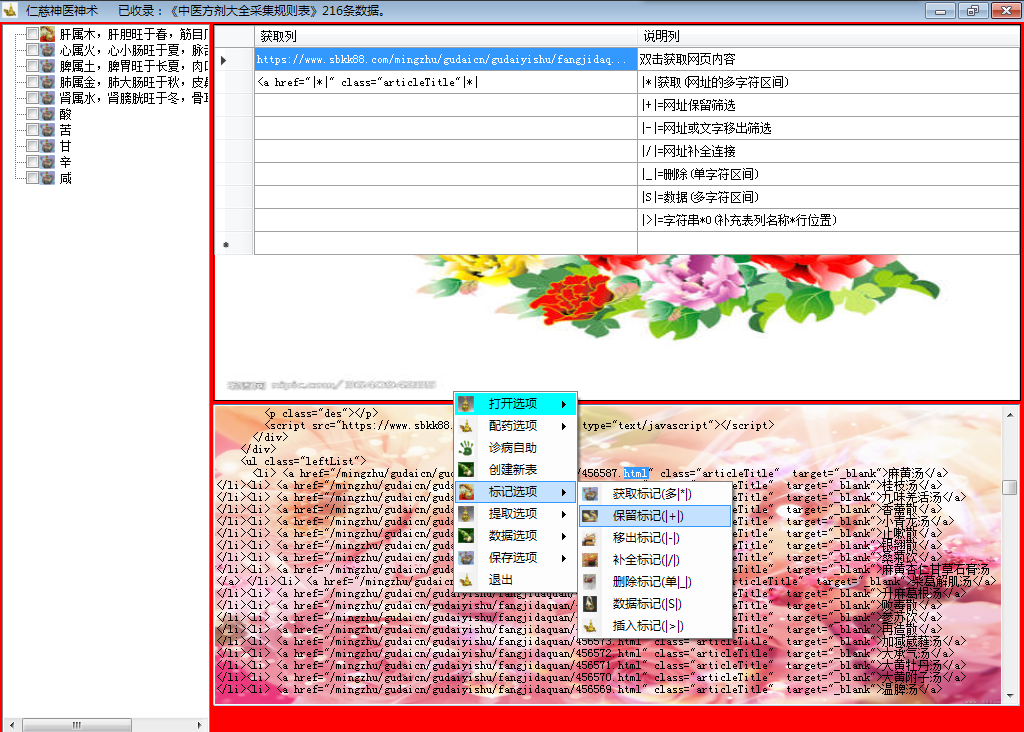This screenshot has width=1024, height=732.
Task: Click the icon beside 获取标记(多|*|)
Action: [x=590, y=494]
